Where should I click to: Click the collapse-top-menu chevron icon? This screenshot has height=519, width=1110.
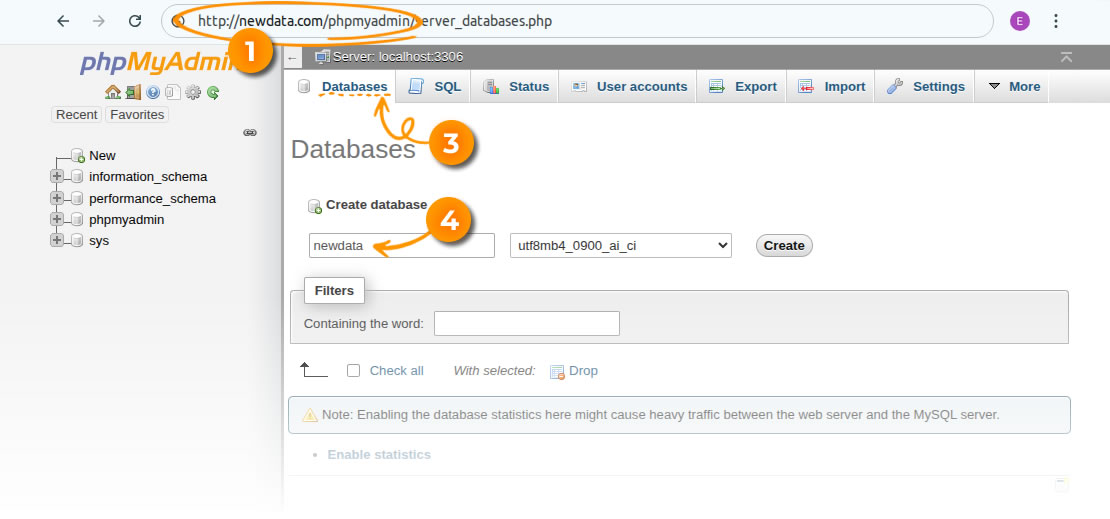click(1067, 57)
